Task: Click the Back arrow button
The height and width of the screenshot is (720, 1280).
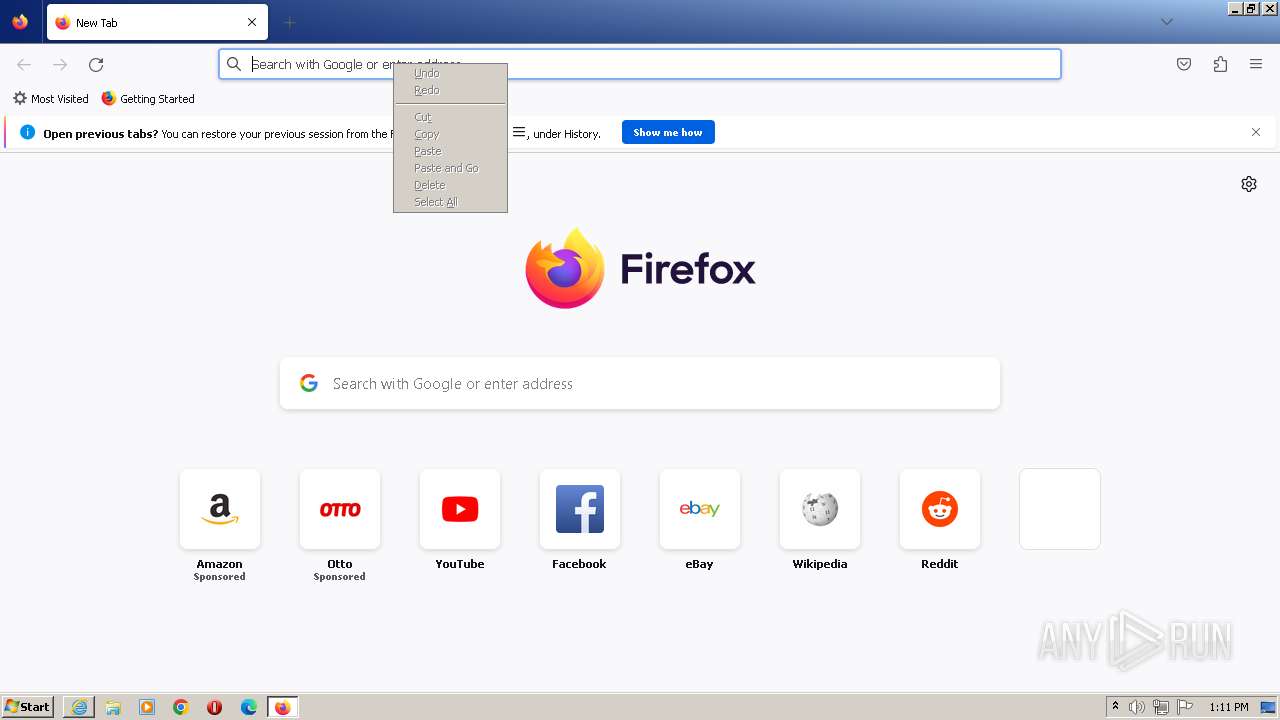Action: [x=24, y=65]
